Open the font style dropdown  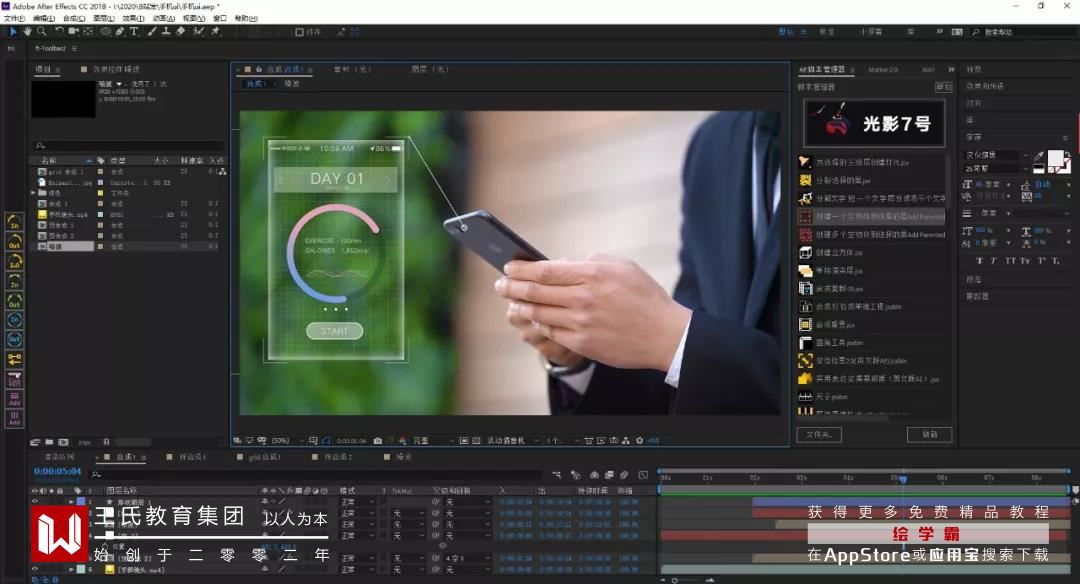(997, 168)
